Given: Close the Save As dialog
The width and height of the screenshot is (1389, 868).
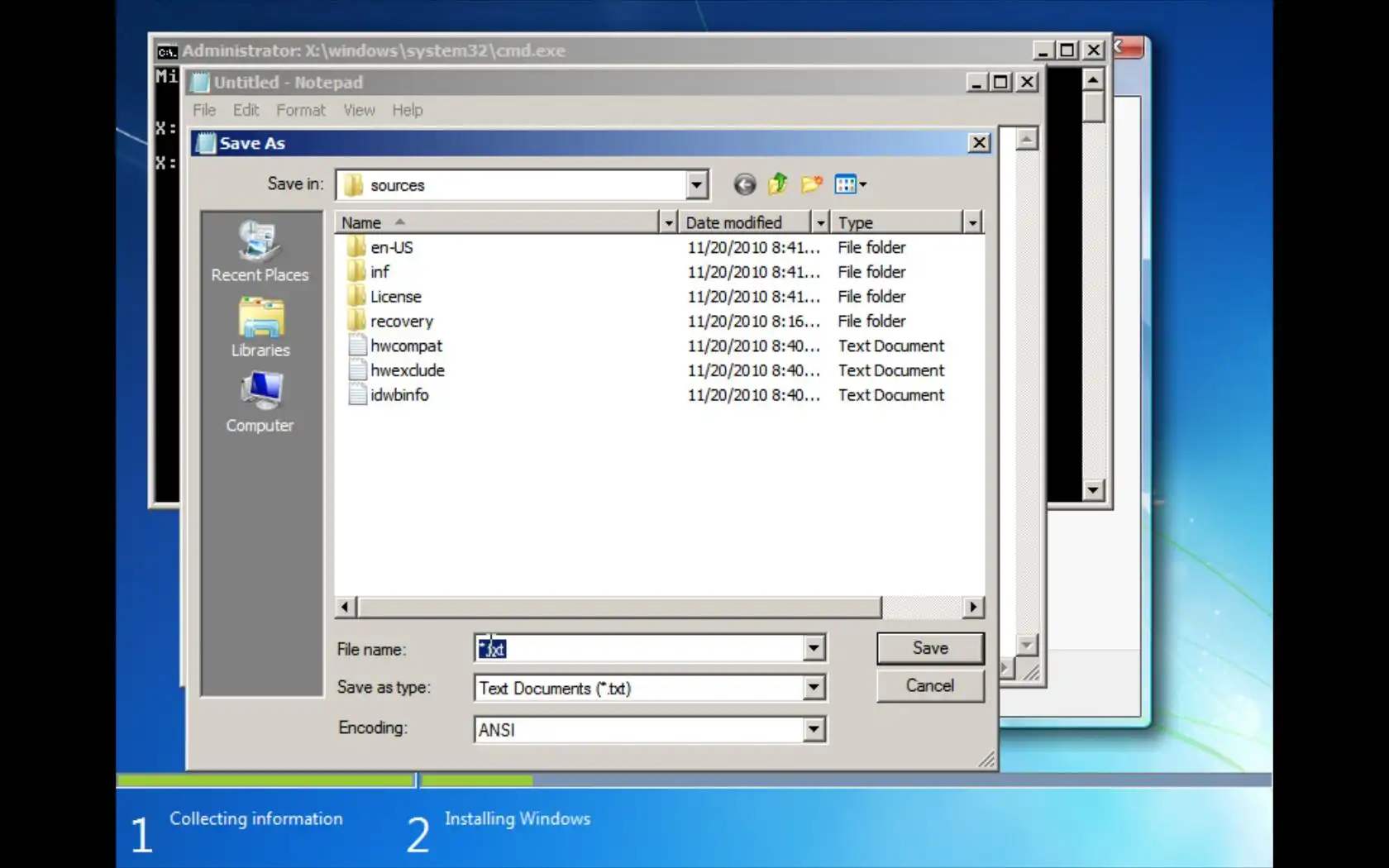Looking at the screenshot, I should [x=979, y=143].
